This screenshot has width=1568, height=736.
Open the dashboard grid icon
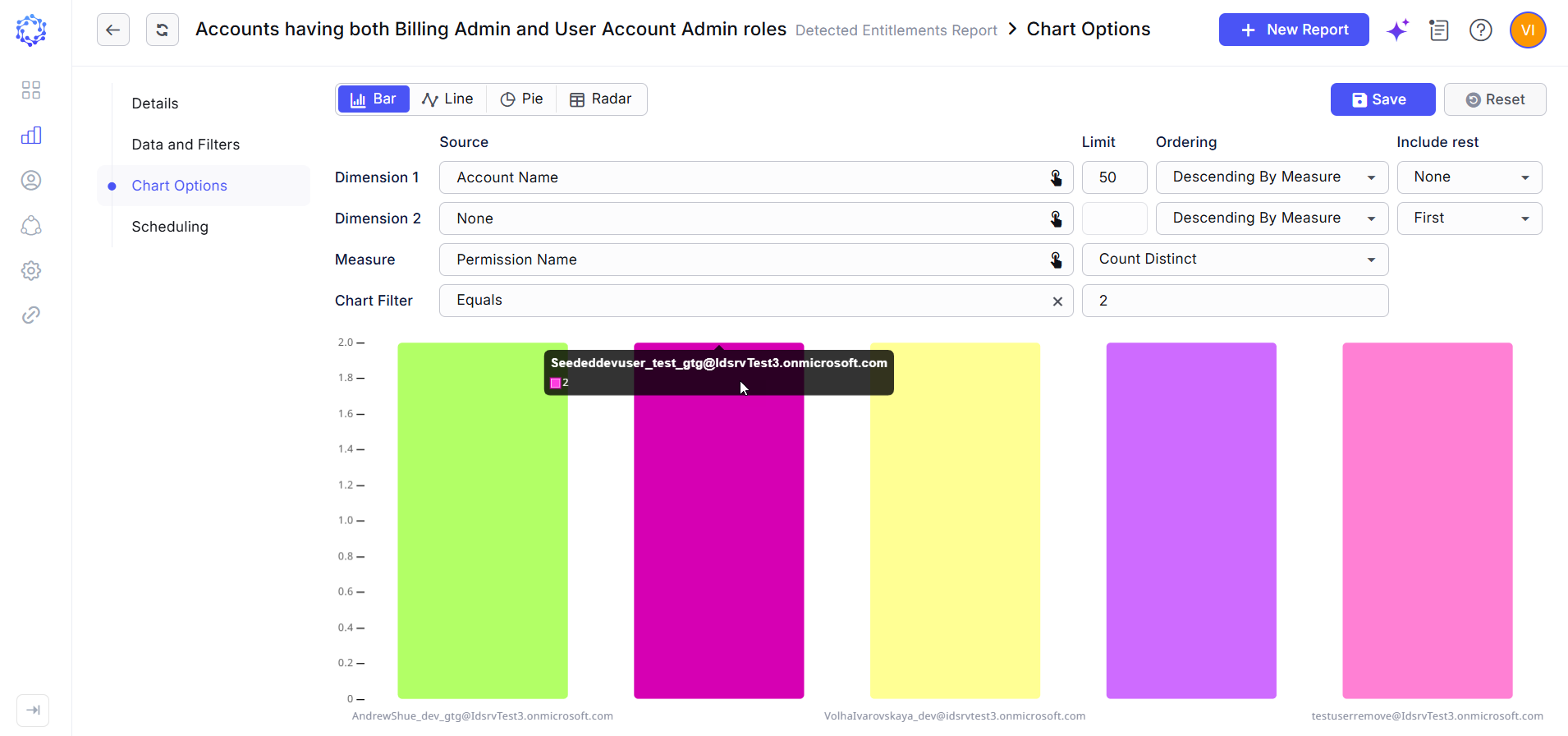pyautogui.click(x=31, y=90)
